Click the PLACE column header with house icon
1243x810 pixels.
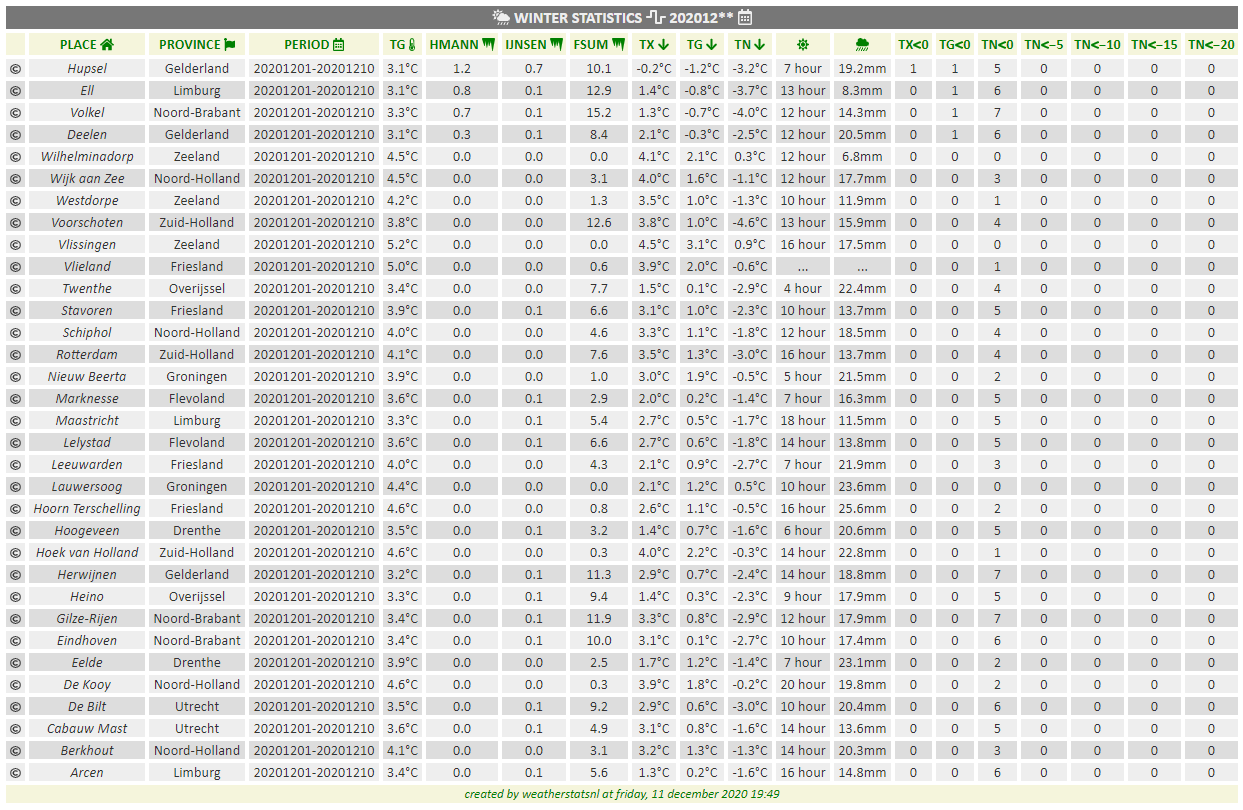[87, 44]
